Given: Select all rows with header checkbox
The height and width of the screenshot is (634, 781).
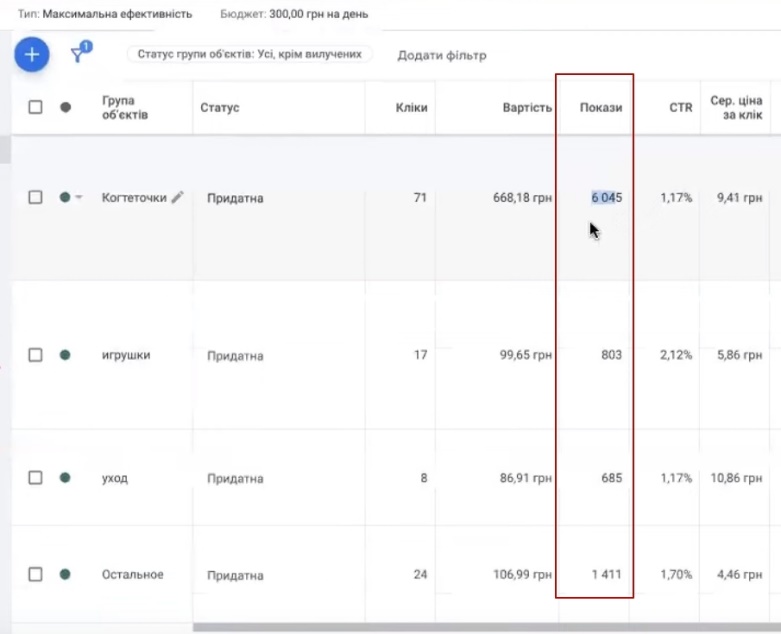Looking at the screenshot, I should 36,107.
